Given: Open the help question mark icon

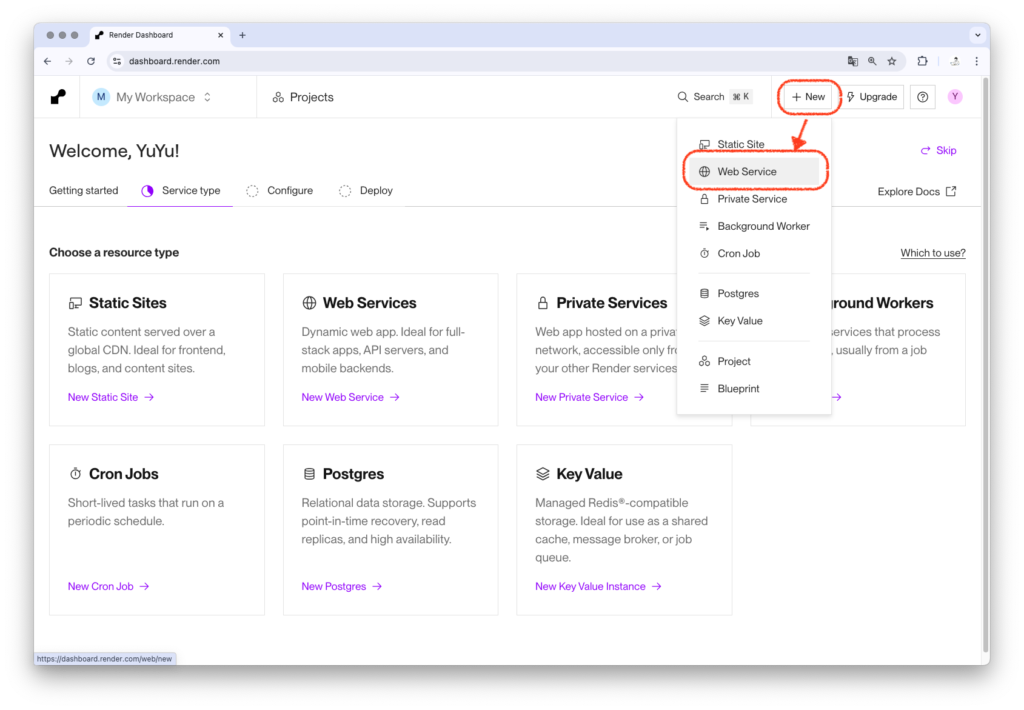Looking at the screenshot, I should click(922, 97).
